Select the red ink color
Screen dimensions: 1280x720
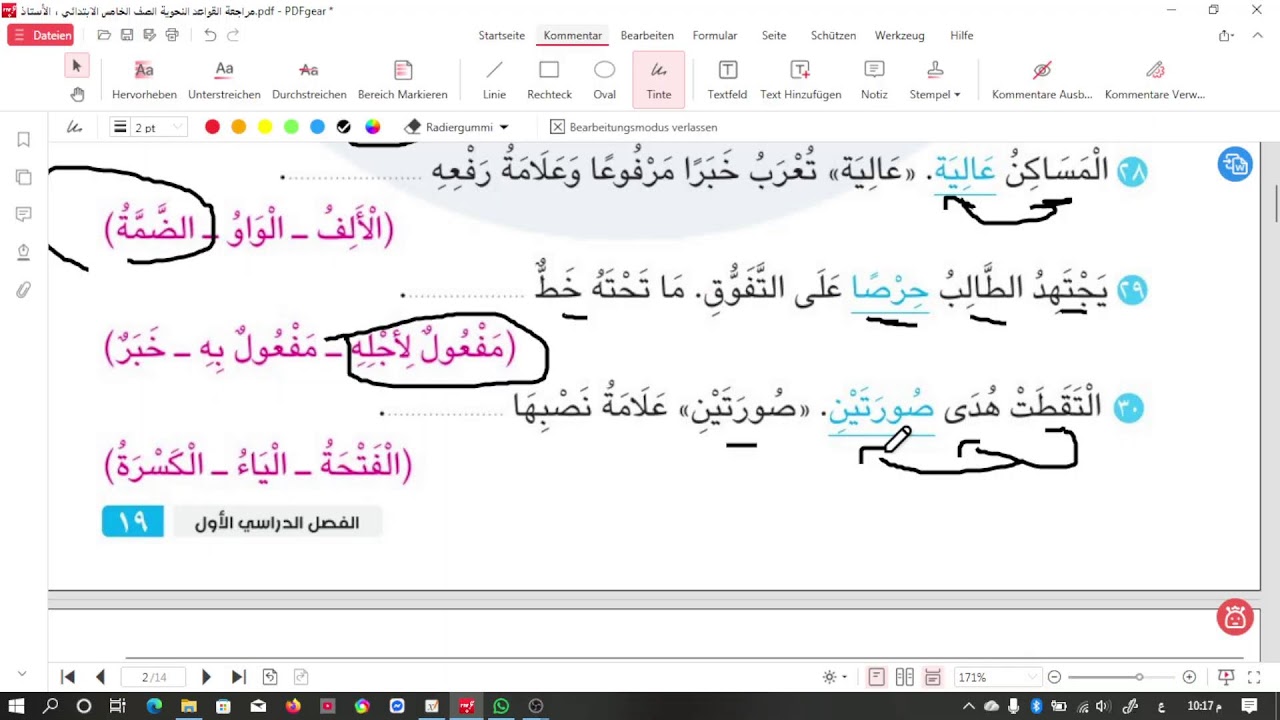tap(212, 127)
